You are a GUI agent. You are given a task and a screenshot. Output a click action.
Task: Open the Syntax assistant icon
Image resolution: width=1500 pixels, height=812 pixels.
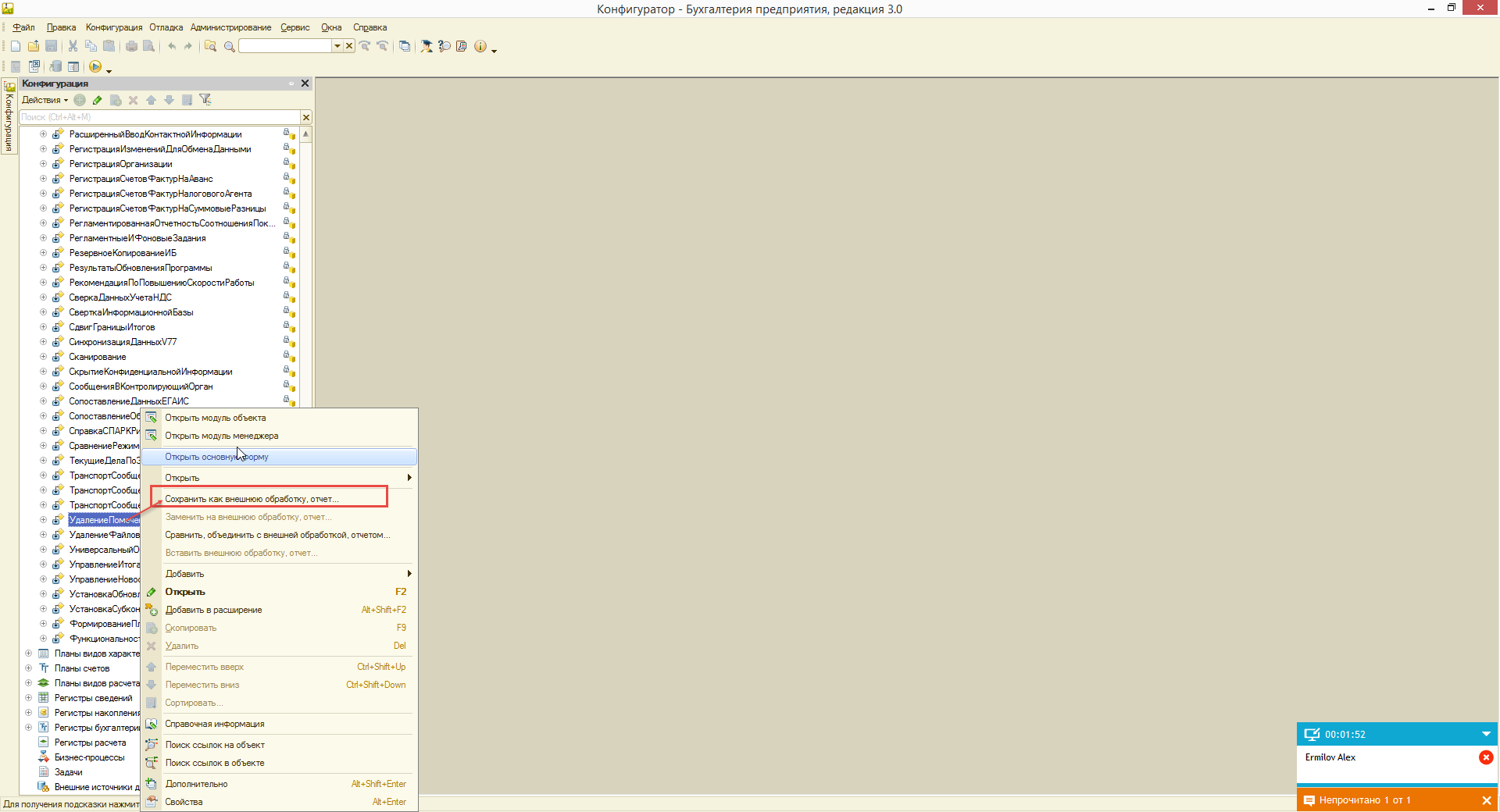[427, 46]
